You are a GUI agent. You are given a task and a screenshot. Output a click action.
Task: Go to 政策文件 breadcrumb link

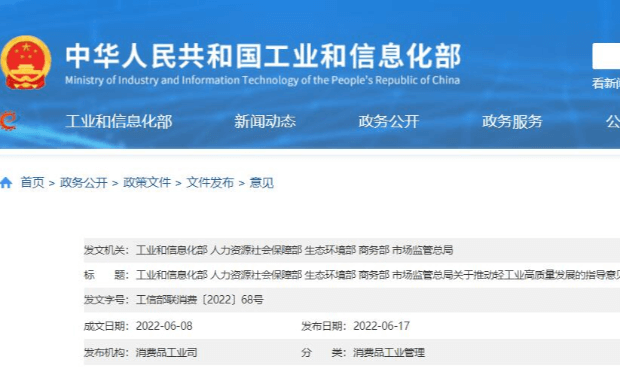[147, 183]
